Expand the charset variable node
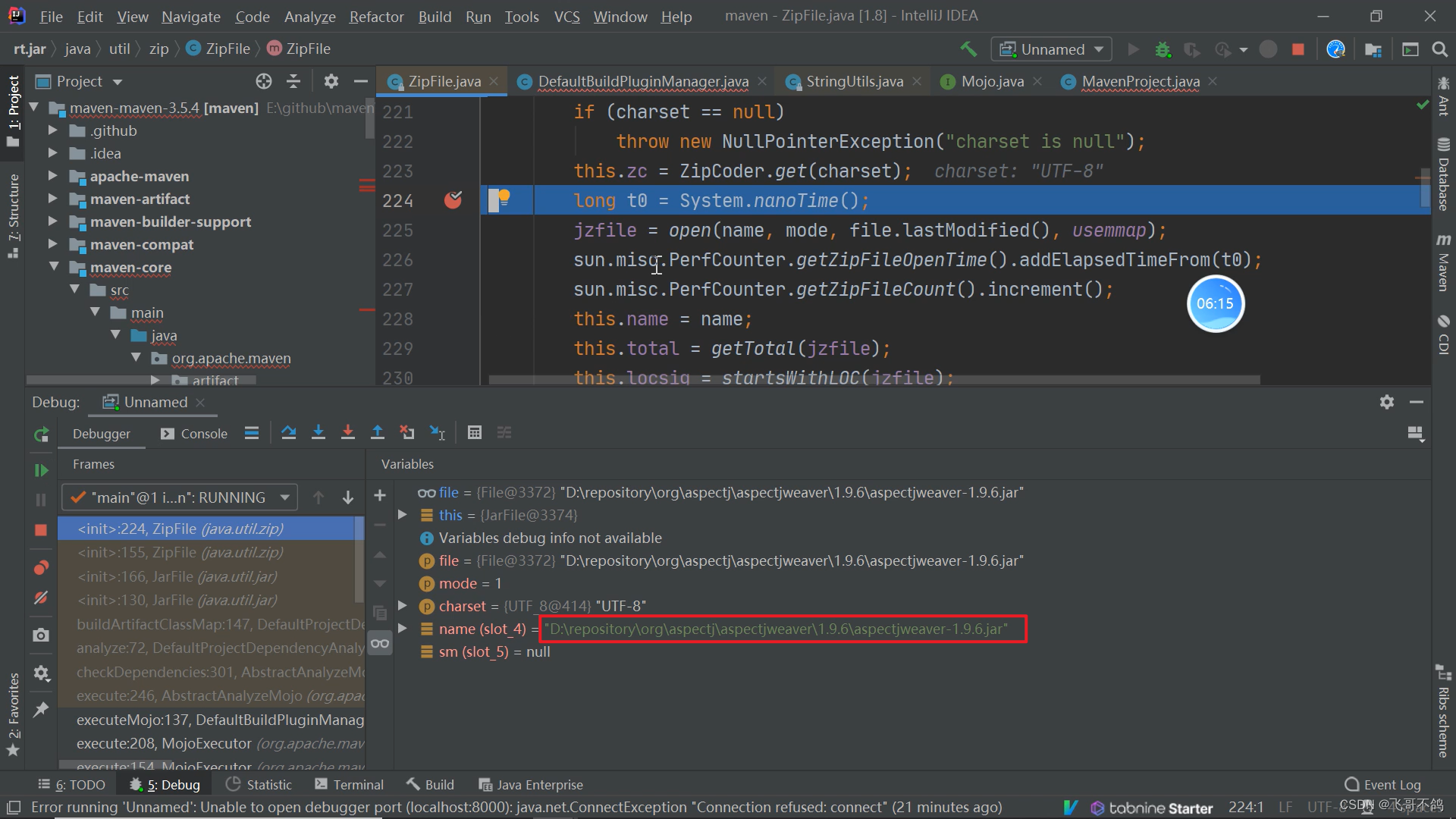The image size is (1456, 819). coord(403,606)
